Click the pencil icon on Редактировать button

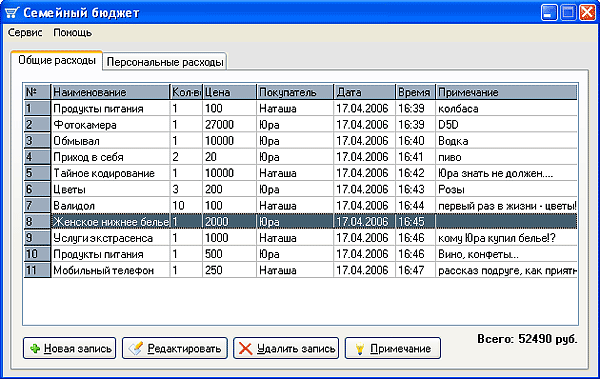[x=135, y=348]
